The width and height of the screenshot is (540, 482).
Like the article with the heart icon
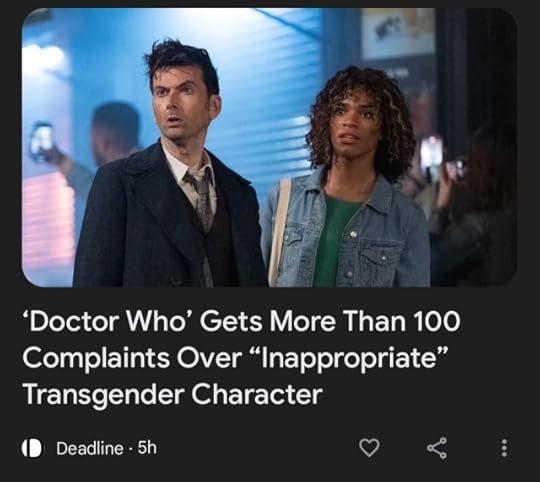(369, 448)
